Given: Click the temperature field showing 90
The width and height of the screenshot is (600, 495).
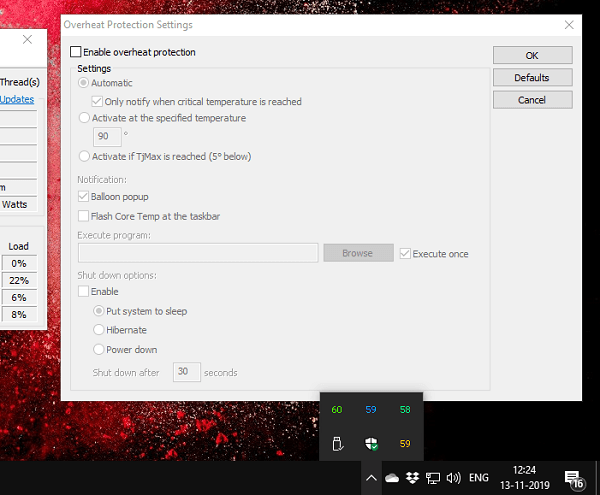Looking at the screenshot, I should click(107, 137).
